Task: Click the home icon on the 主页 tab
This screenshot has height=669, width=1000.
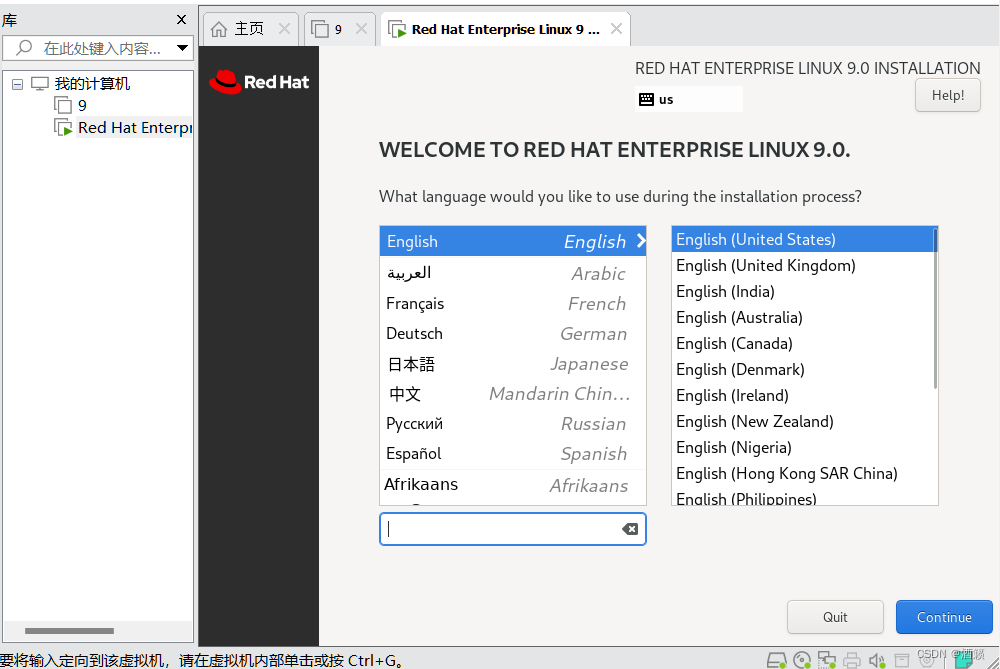Action: [x=219, y=29]
